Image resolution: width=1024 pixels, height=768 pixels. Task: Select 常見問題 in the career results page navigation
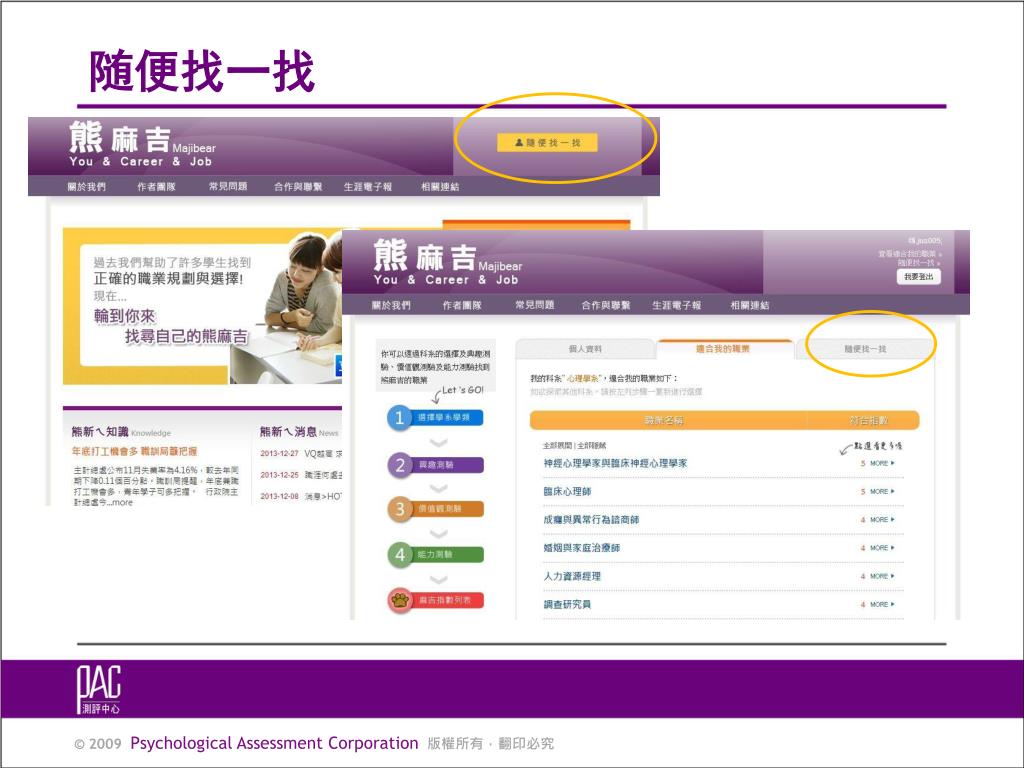535,305
